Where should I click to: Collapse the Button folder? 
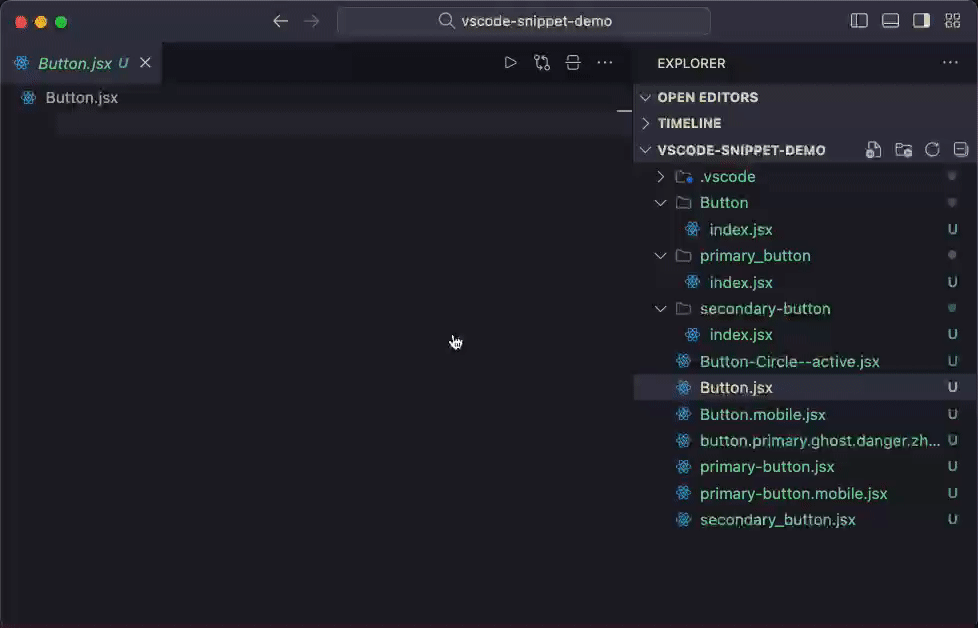(x=660, y=202)
